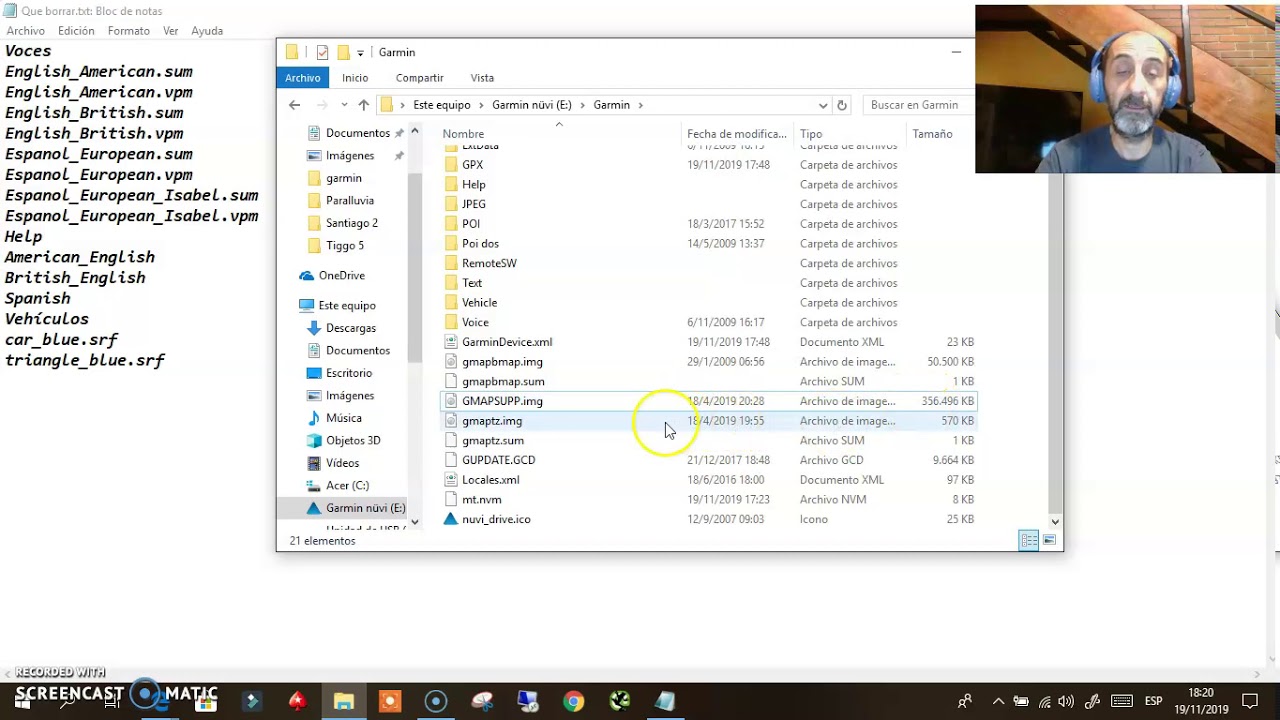Go up one folder level with up arrow
The image size is (1280, 720).
point(364,105)
